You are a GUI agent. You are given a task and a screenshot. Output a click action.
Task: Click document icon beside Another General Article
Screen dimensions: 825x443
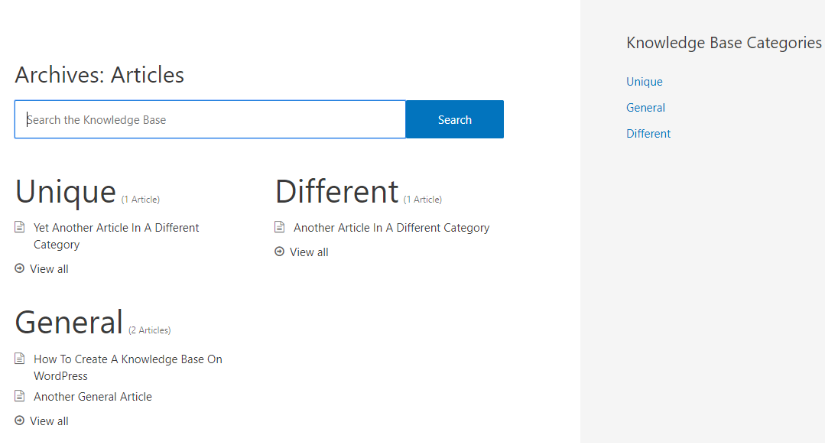19,396
